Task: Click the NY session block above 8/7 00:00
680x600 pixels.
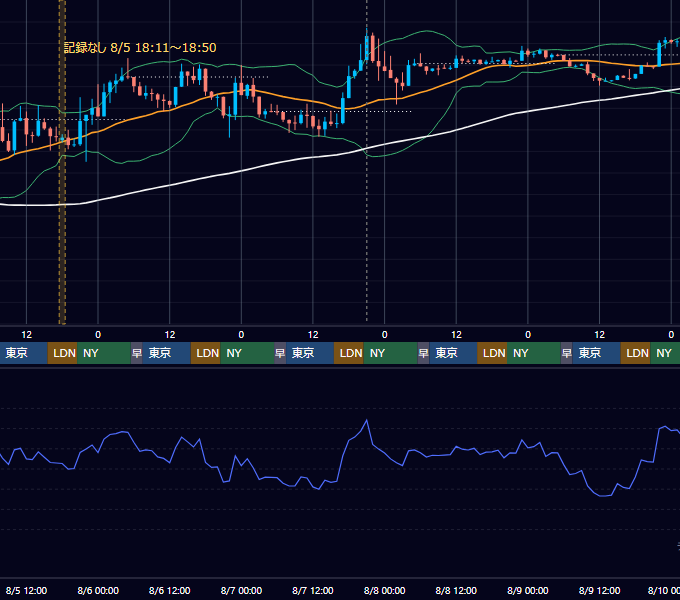Action: (247, 353)
